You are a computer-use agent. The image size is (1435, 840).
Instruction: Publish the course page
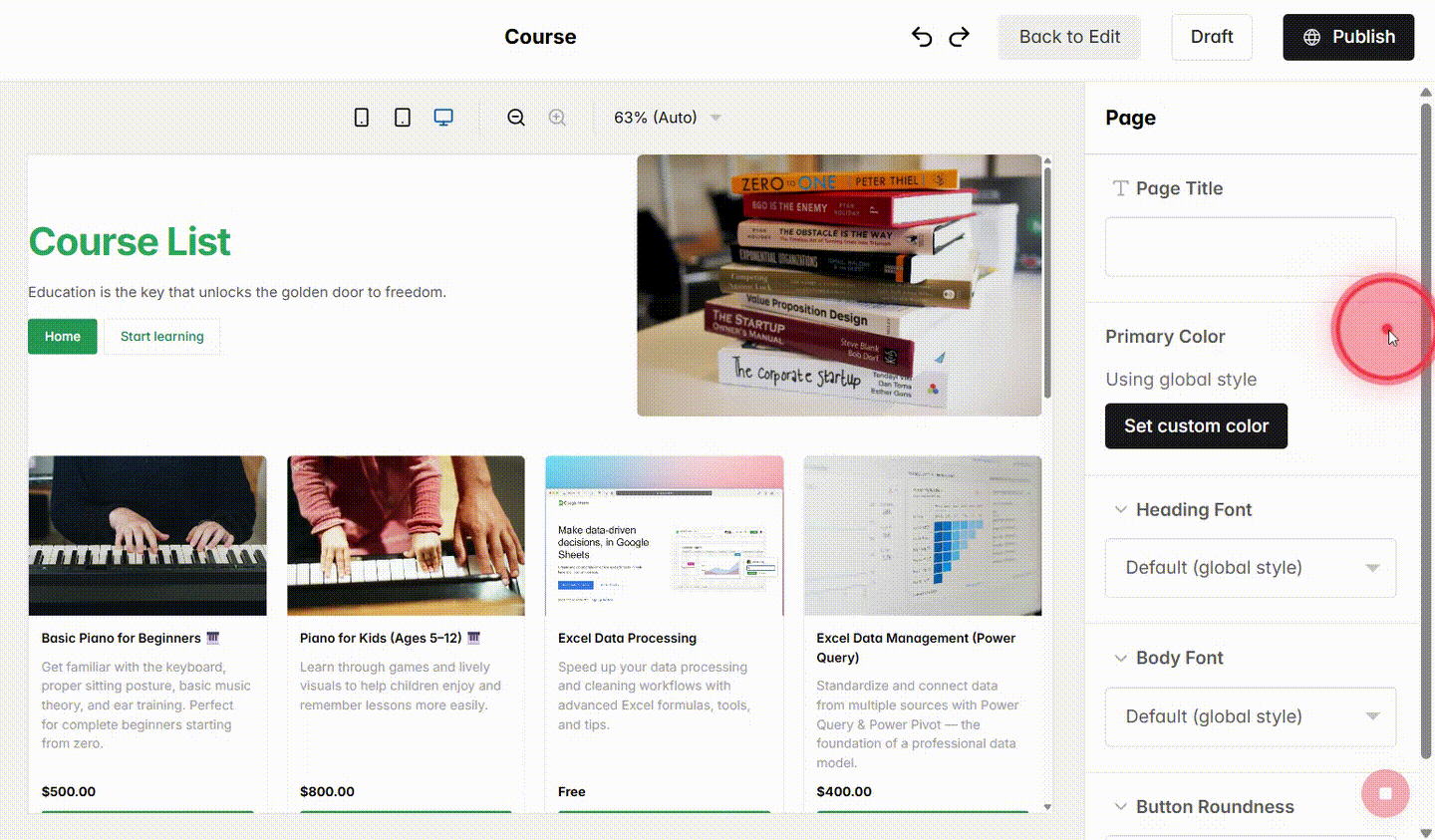1348,37
